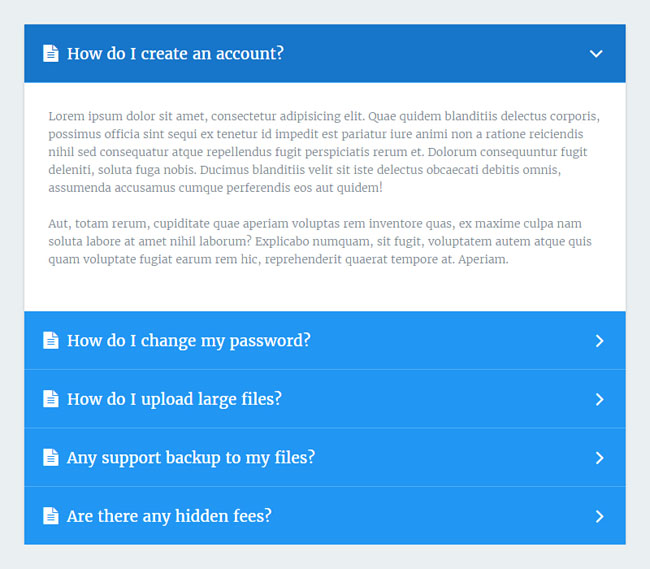
Task: Click document icon by 'Any support backup to my files?'
Action: 50,458
